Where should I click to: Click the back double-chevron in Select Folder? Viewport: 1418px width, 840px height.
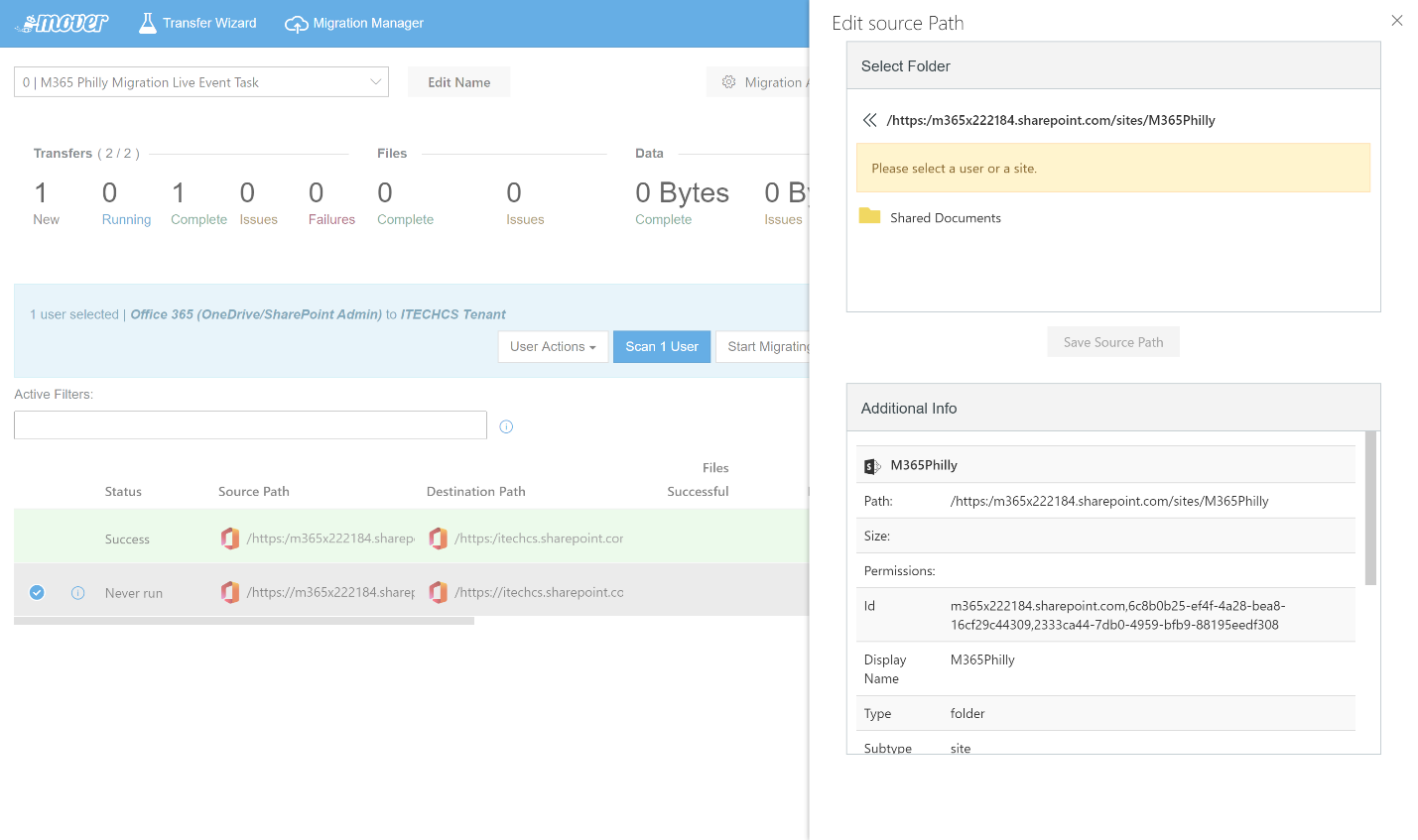click(x=869, y=120)
